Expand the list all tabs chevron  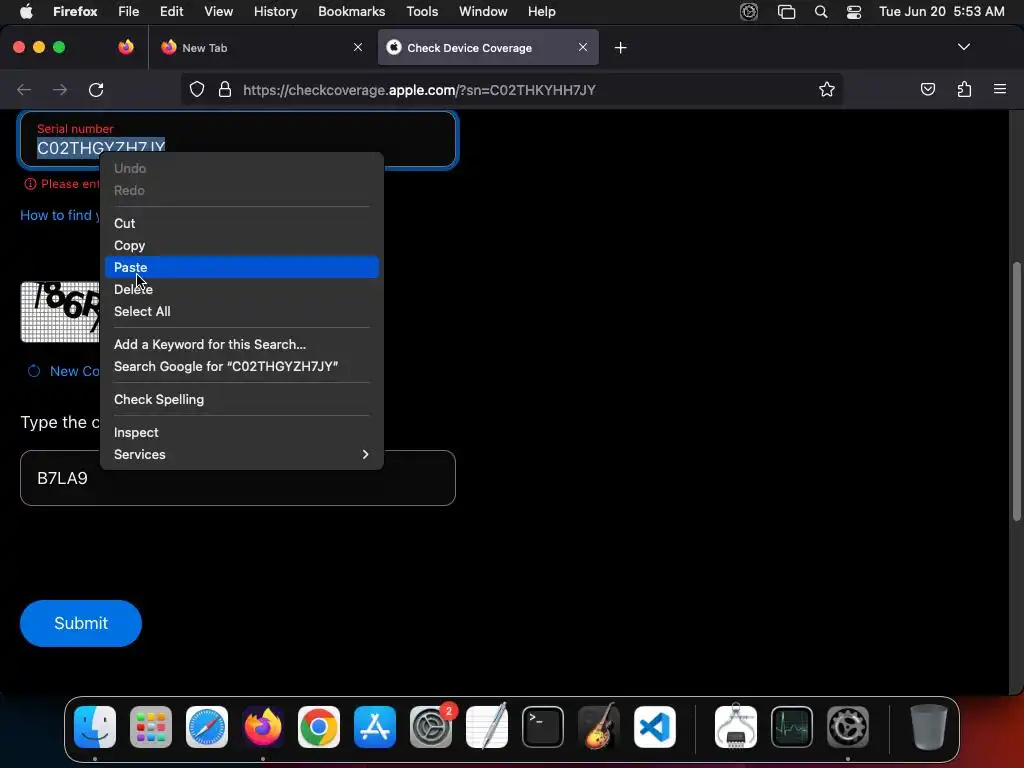pyautogui.click(x=963, y=47)
